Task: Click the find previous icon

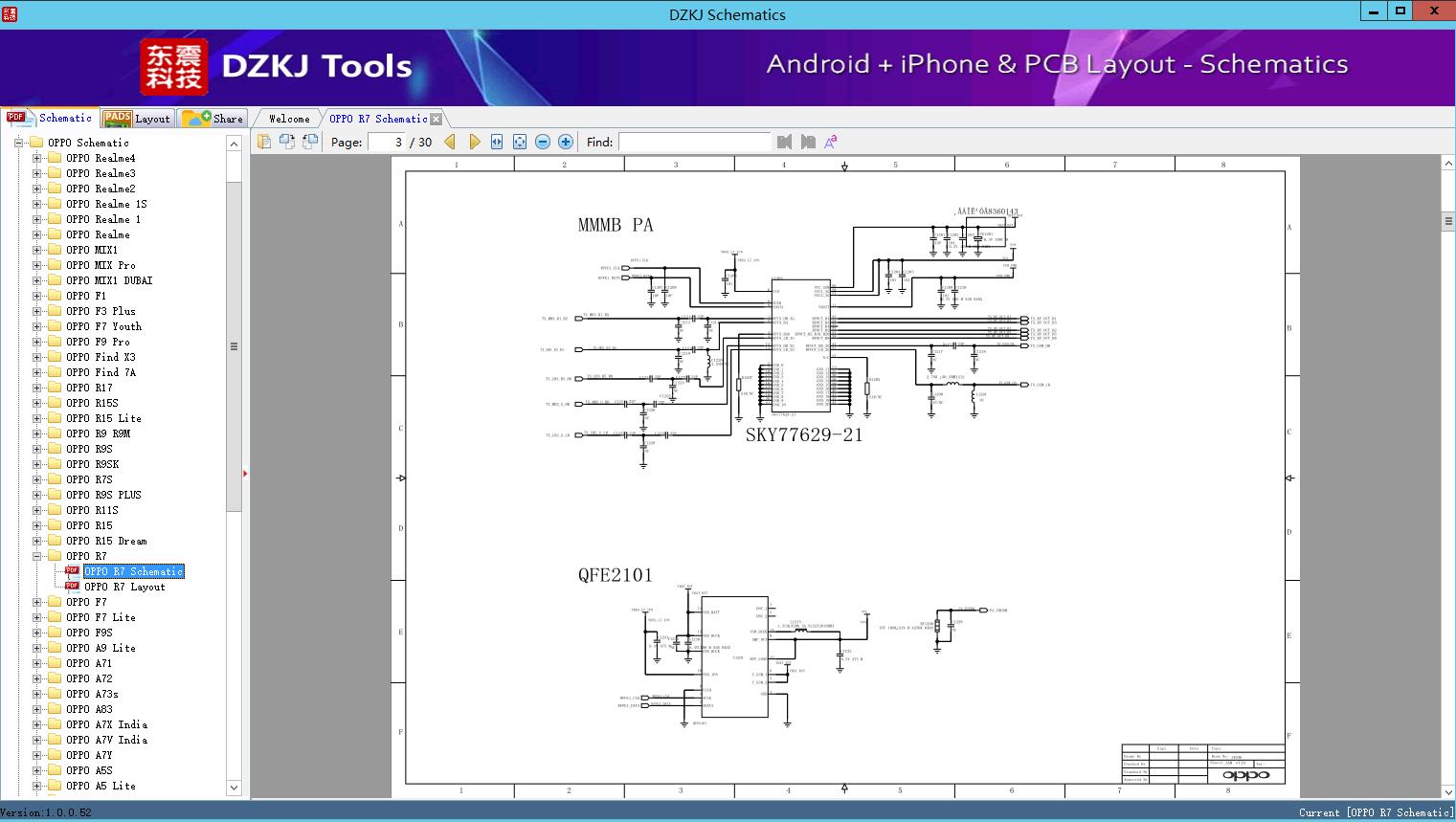Action: 785,142
